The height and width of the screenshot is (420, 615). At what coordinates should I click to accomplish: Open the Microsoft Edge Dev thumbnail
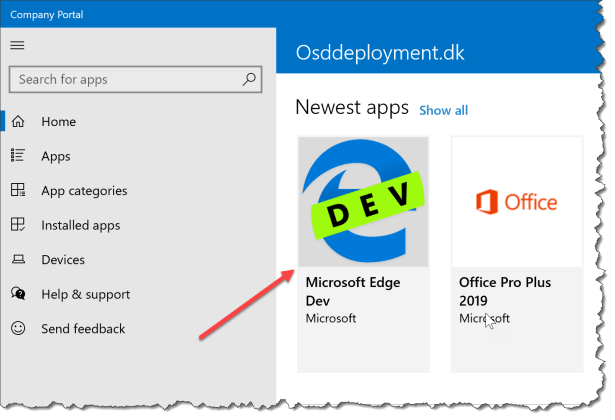click(364, 202)
